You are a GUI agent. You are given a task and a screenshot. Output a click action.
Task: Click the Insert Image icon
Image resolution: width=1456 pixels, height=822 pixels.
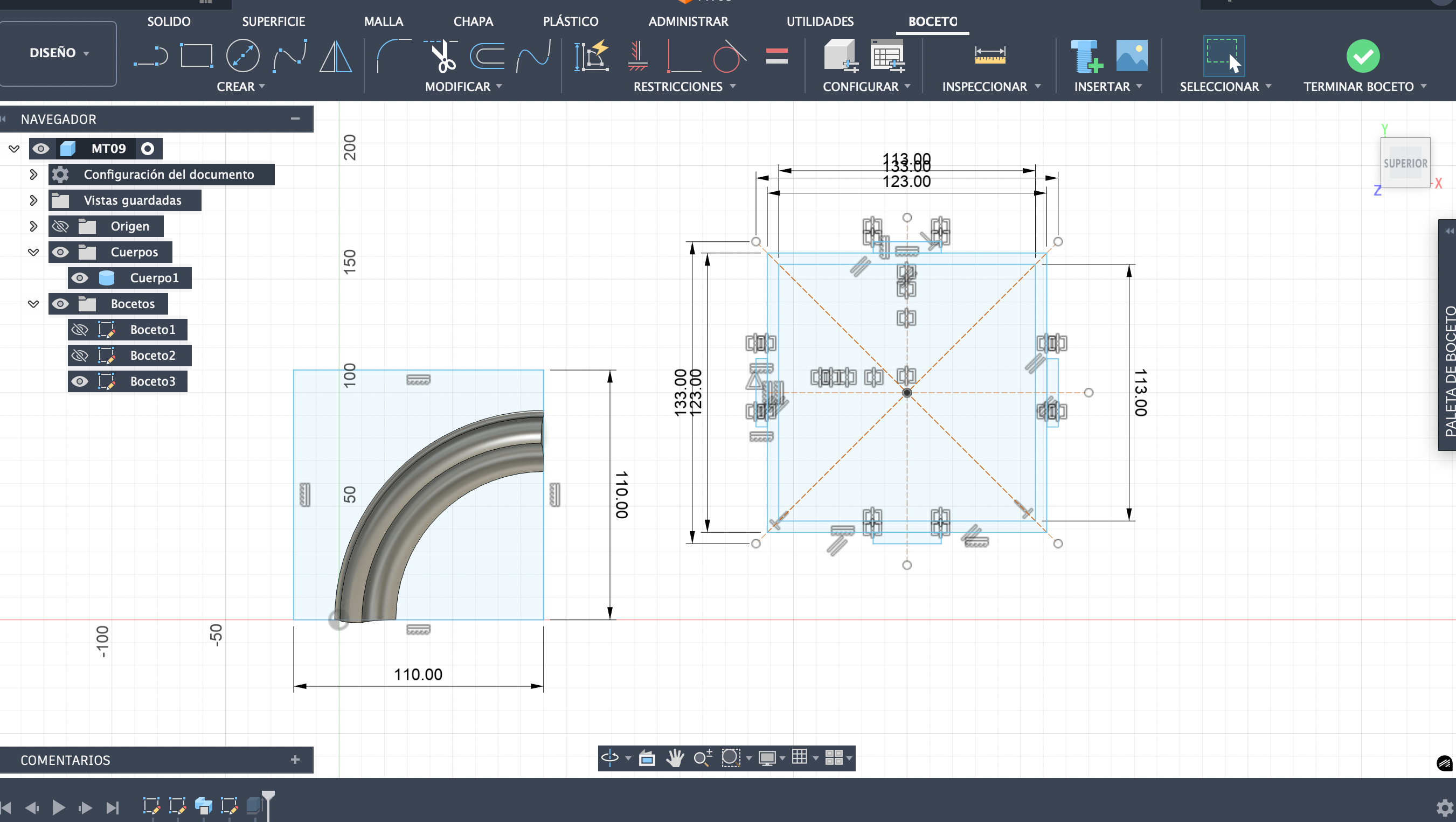[1132, 56]
